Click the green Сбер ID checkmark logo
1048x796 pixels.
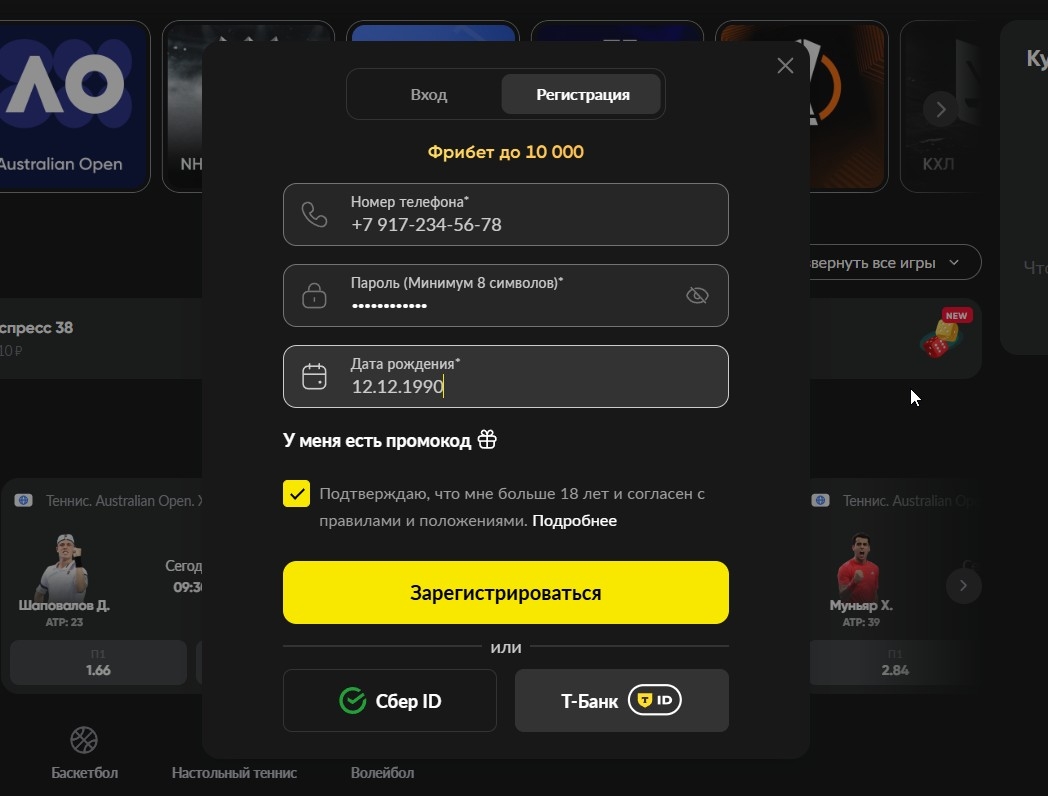point(352,700)
